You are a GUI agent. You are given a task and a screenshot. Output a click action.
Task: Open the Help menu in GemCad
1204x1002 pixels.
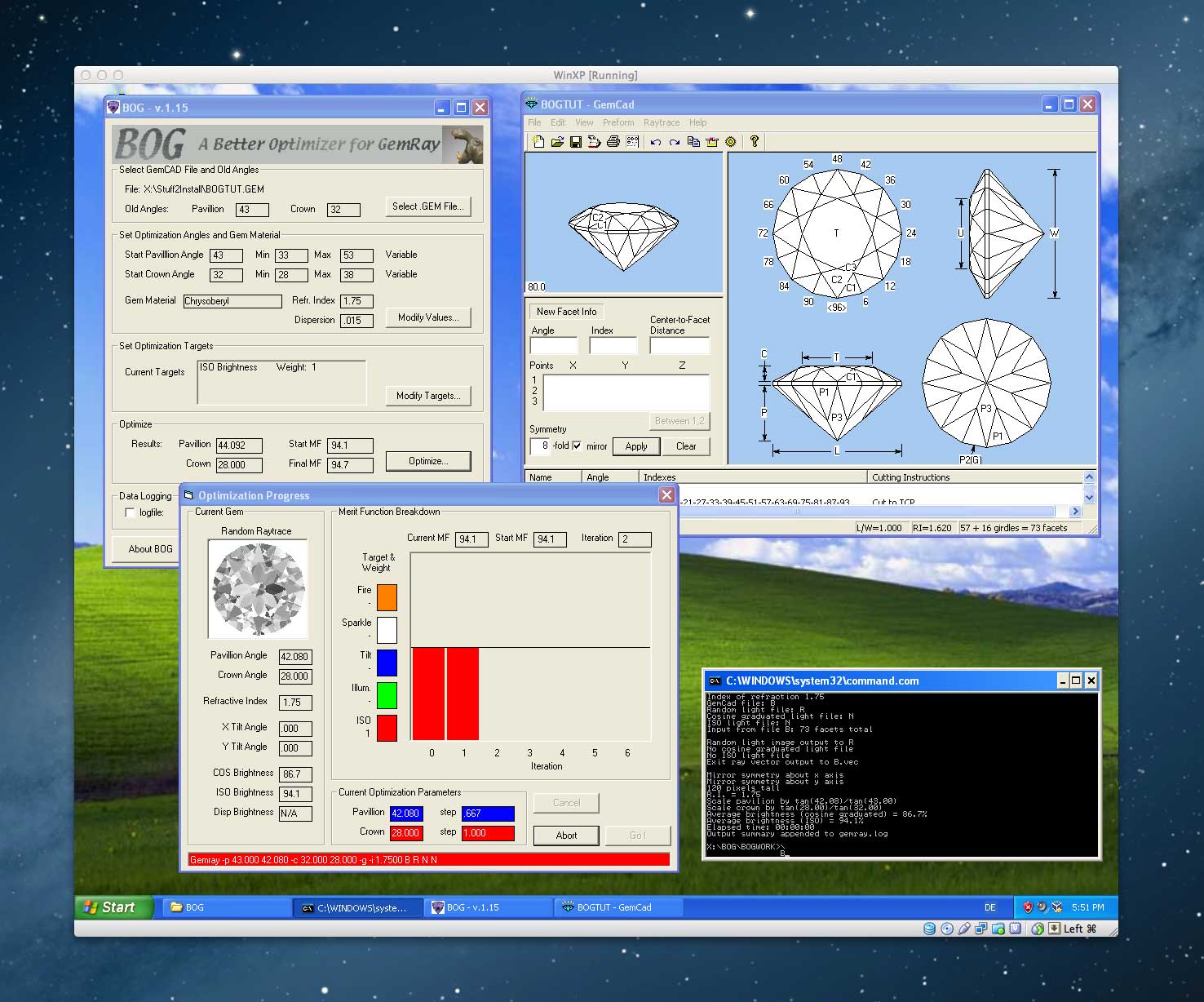pos(698,122)
